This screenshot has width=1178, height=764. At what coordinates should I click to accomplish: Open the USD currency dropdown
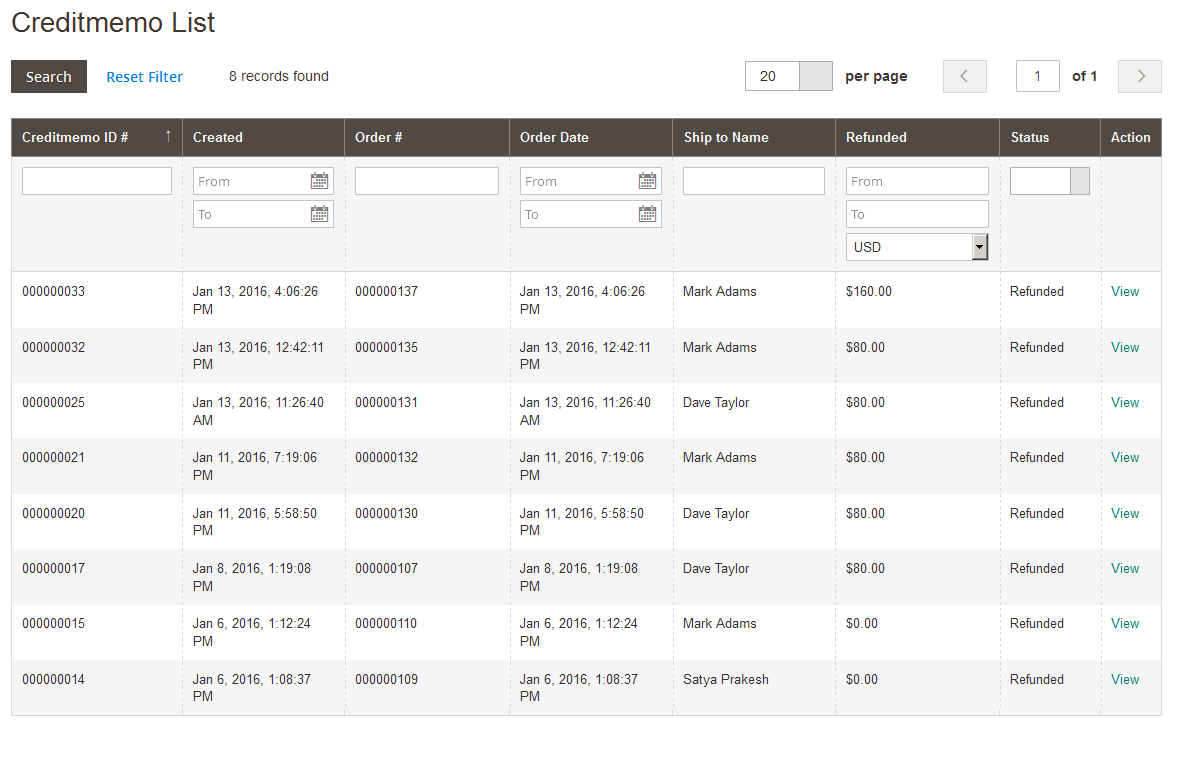coord(979,247)
